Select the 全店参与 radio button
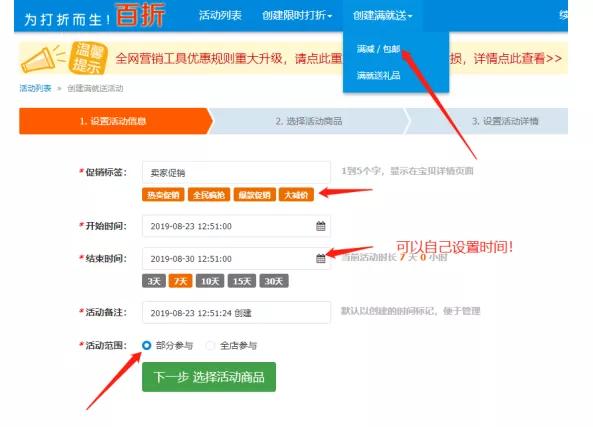593x427 pixels. [210, 345]
